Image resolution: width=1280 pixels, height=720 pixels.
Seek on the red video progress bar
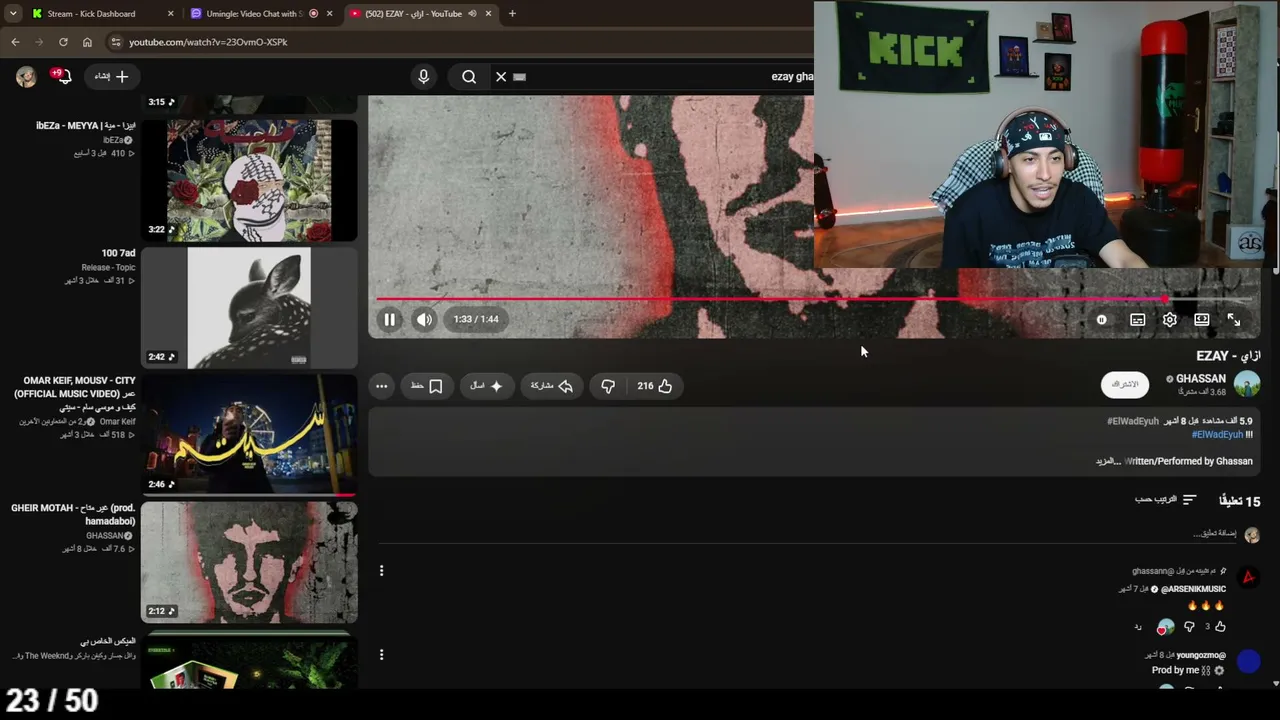tap(814, 298)
